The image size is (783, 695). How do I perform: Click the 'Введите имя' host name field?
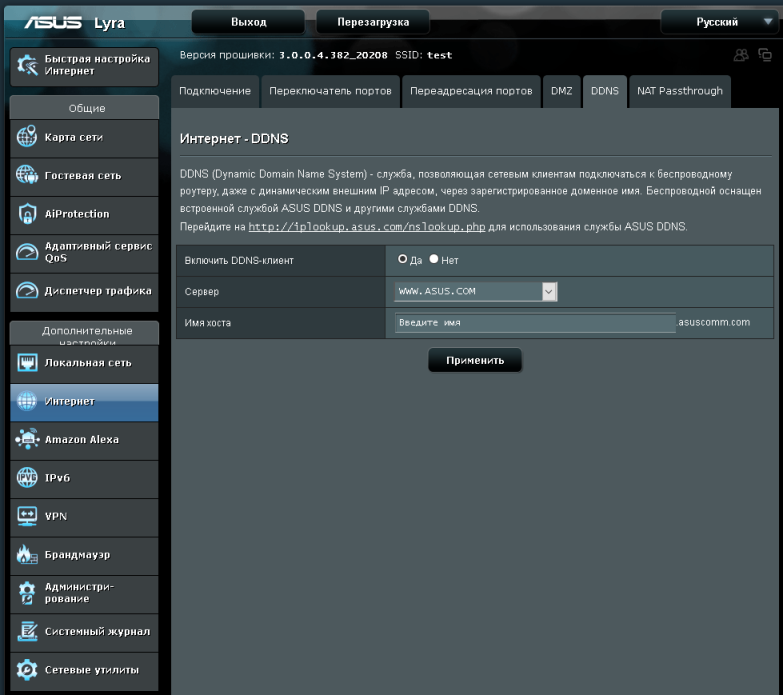(x=535, y=323)
